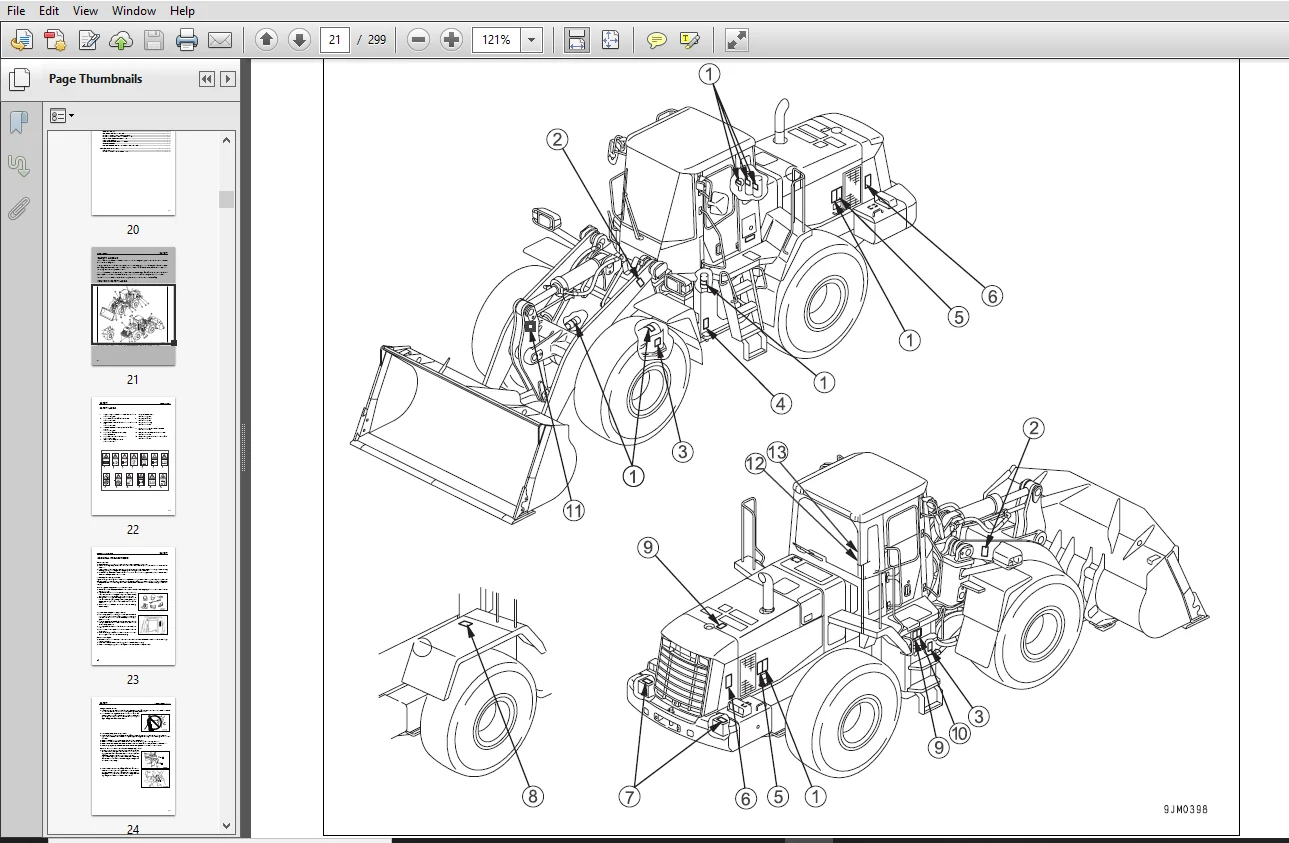This screenshot has width=1289, height=843.
Task: Click the fit width scrolling icon
Action: coord(577,40)
